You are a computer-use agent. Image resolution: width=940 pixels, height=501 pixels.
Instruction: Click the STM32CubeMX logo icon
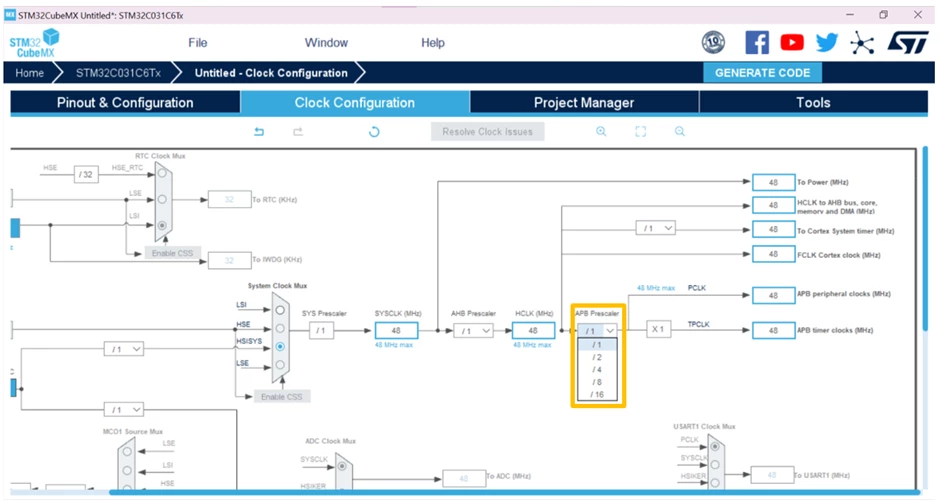(x=34, y=43)
